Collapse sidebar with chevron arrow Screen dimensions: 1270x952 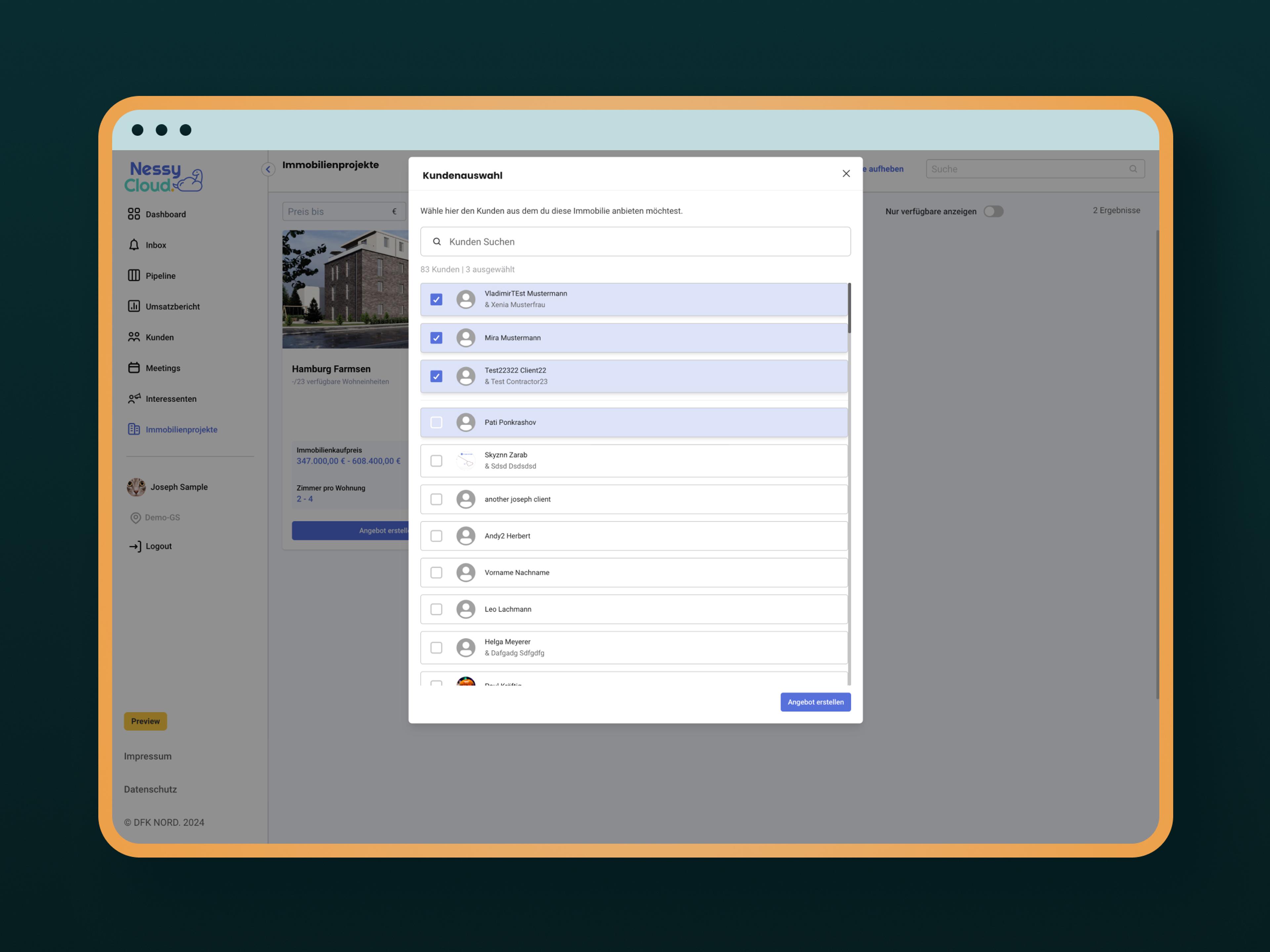pyautogui.click(x=268, y=169)
